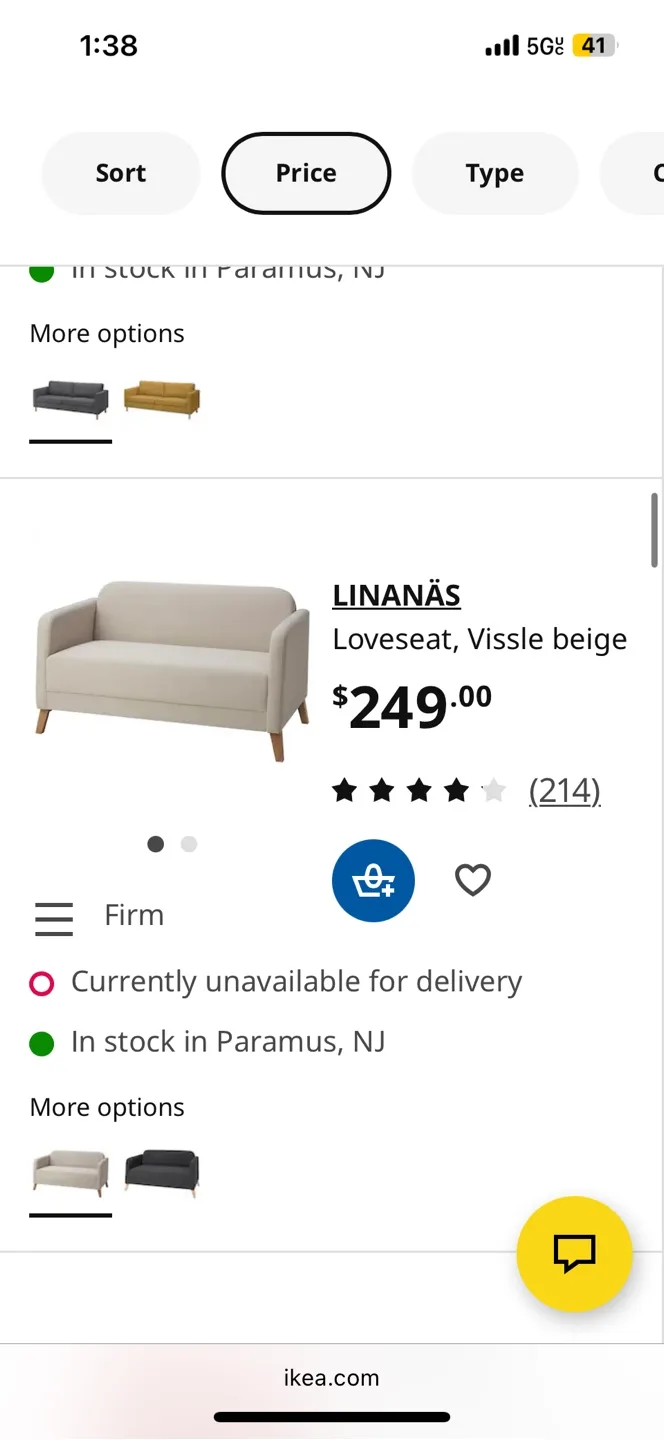The width and height of the screenshot is (664, 1440).
Task: Show the second LINANÄS image dot
Action: tap(189, 844)
